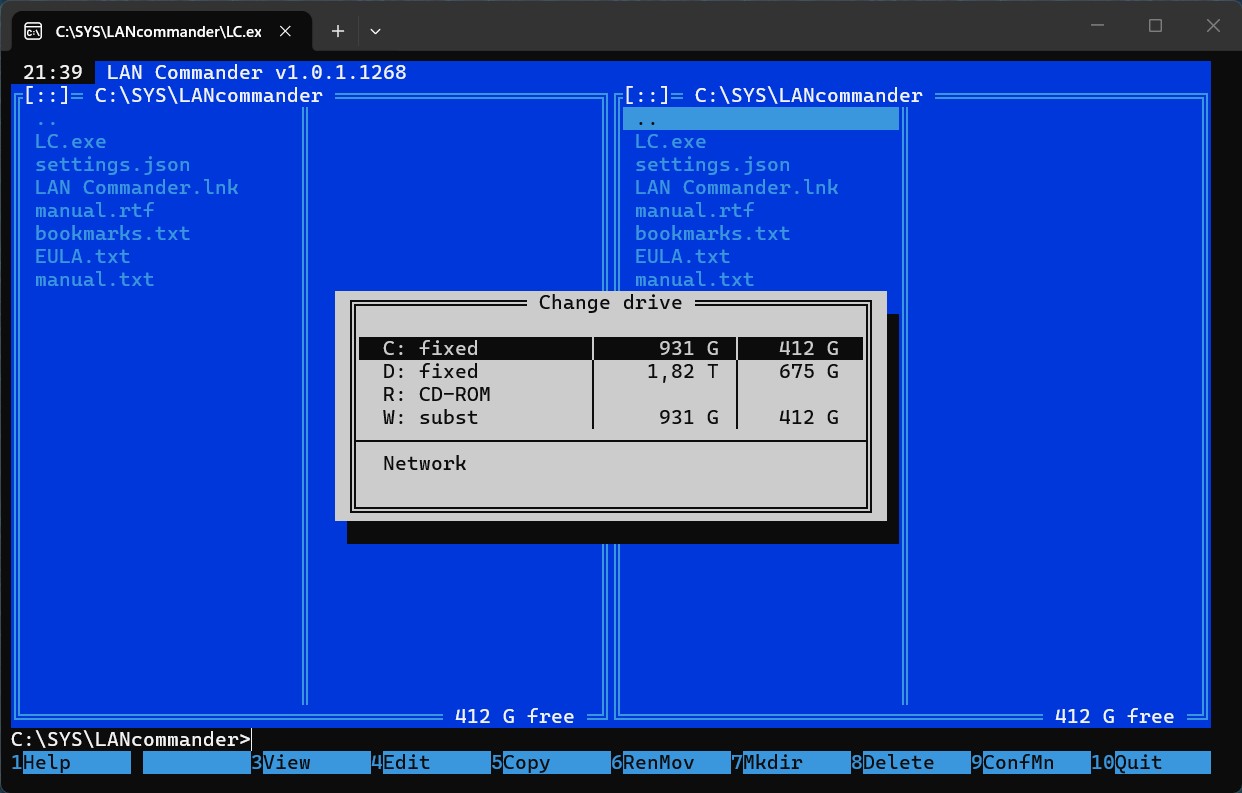Click the command prompt input line

tap(611, 740)
